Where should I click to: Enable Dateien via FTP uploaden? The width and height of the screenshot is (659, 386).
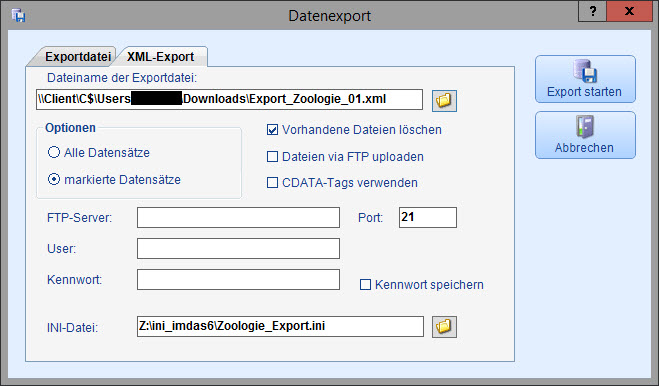pos(272,157)
